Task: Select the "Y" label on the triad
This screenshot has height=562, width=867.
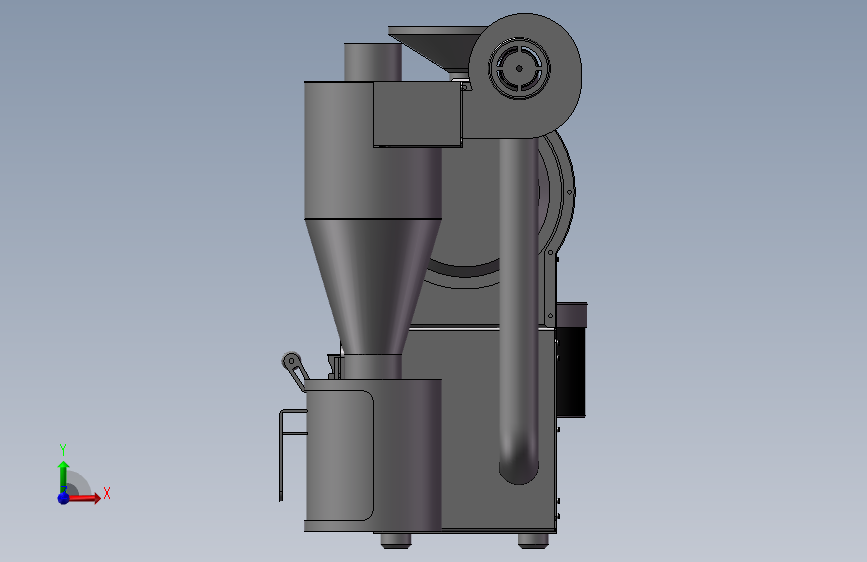Action: point(63,450)
